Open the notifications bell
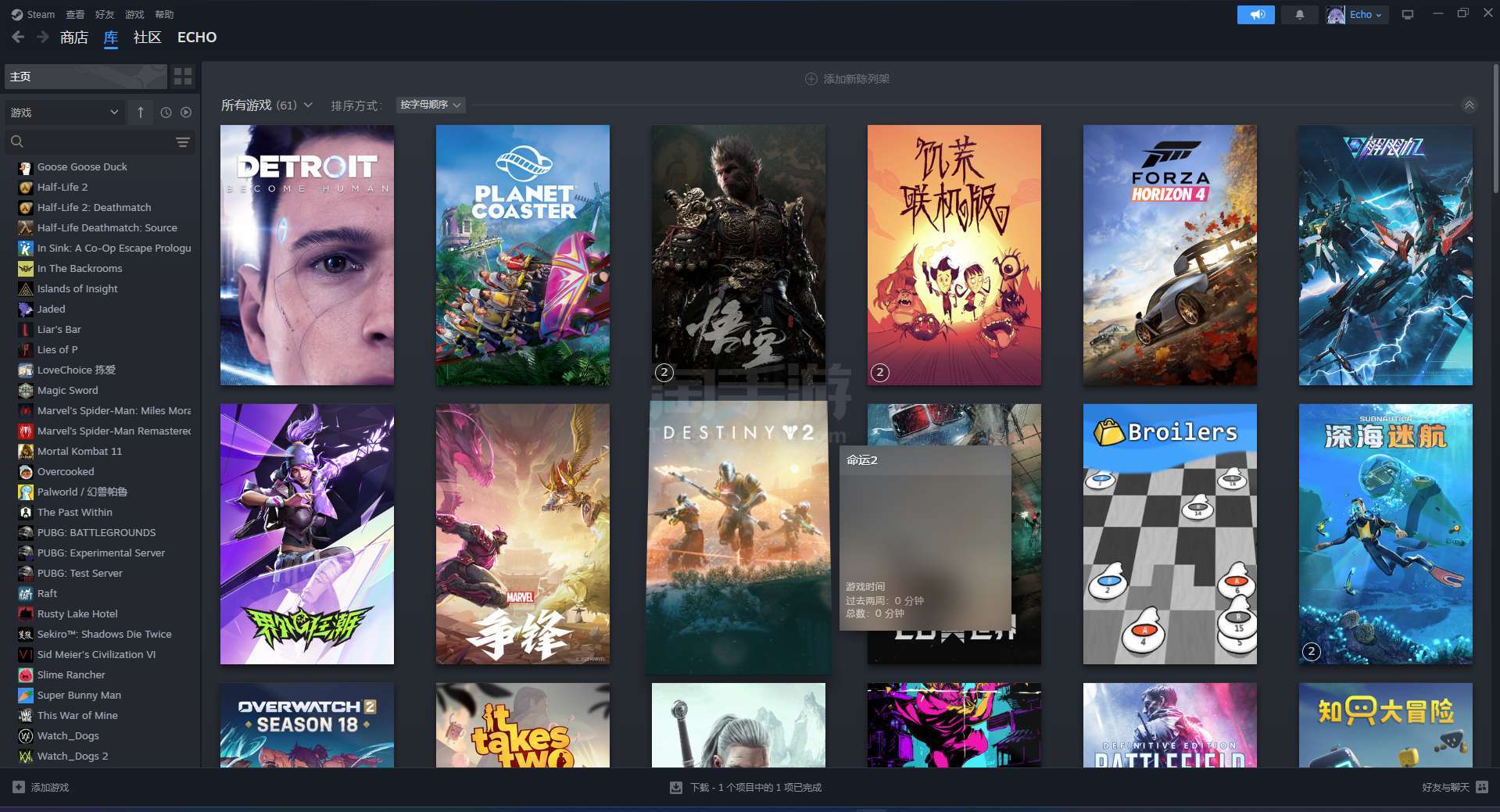This screenshot has height=812, width=1500. [x=1299, y=15]
